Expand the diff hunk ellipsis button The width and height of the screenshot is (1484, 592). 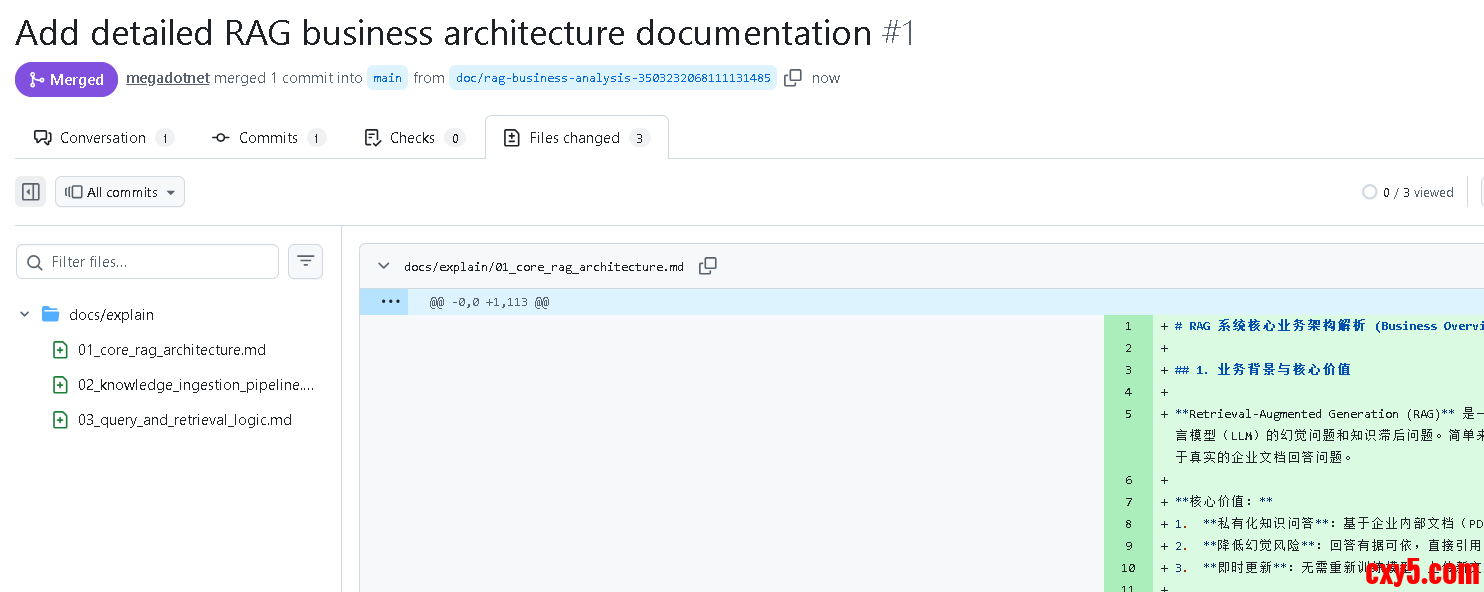pyautogui.click(x=390, y=302)
